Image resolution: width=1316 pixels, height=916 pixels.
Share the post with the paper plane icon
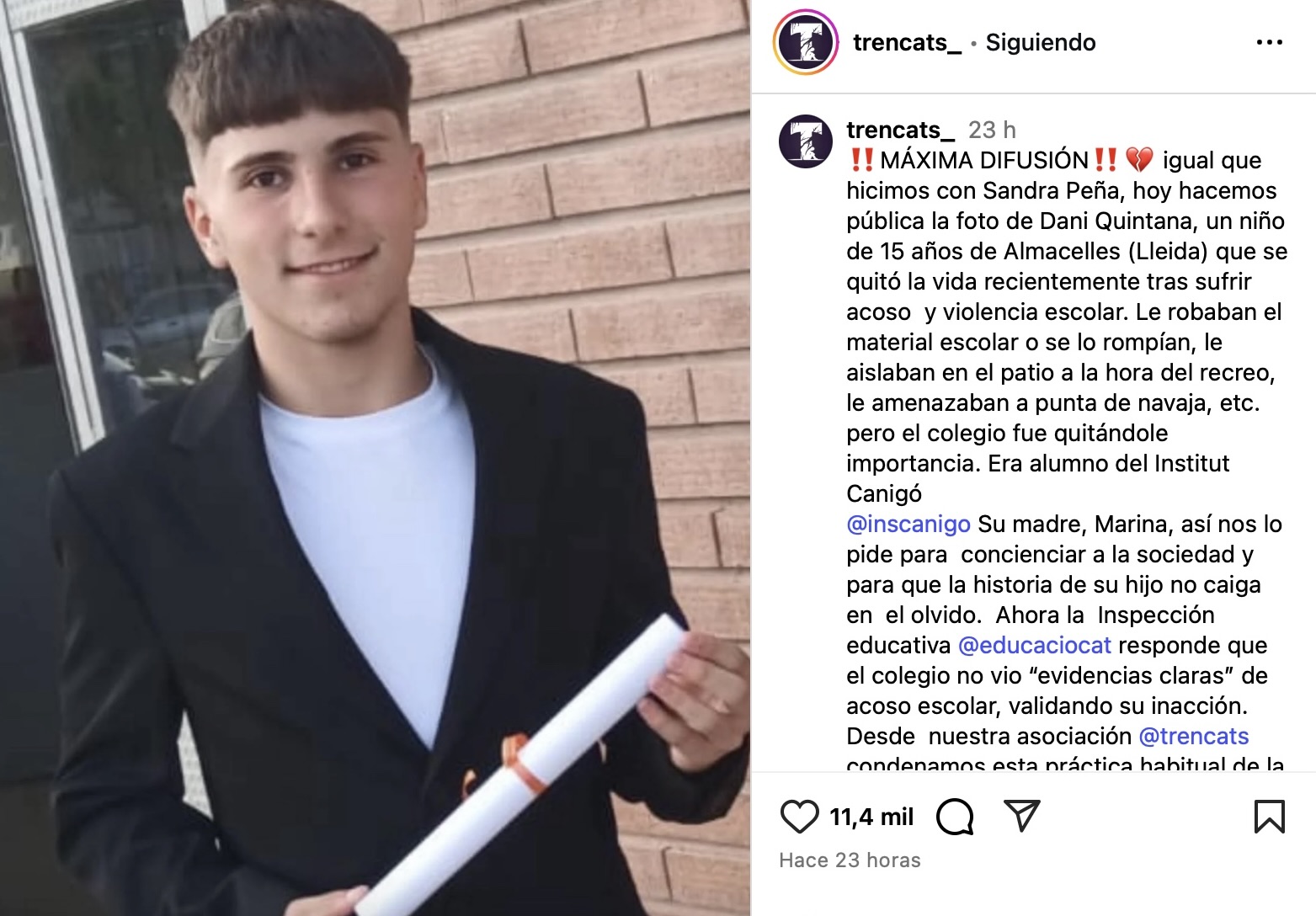[x=1022, y=816]
